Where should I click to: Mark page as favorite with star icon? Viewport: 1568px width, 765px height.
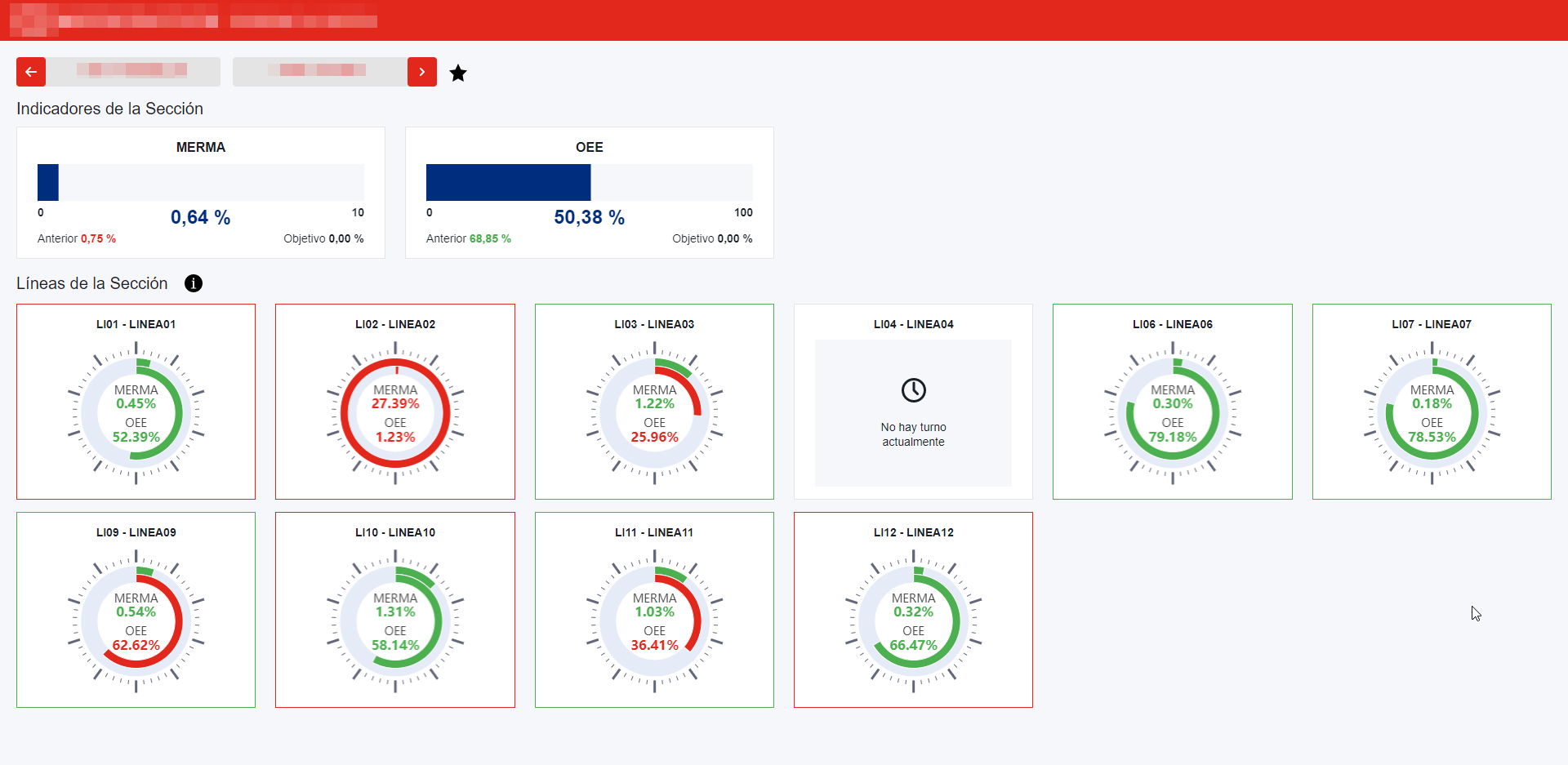click(458, 73)
